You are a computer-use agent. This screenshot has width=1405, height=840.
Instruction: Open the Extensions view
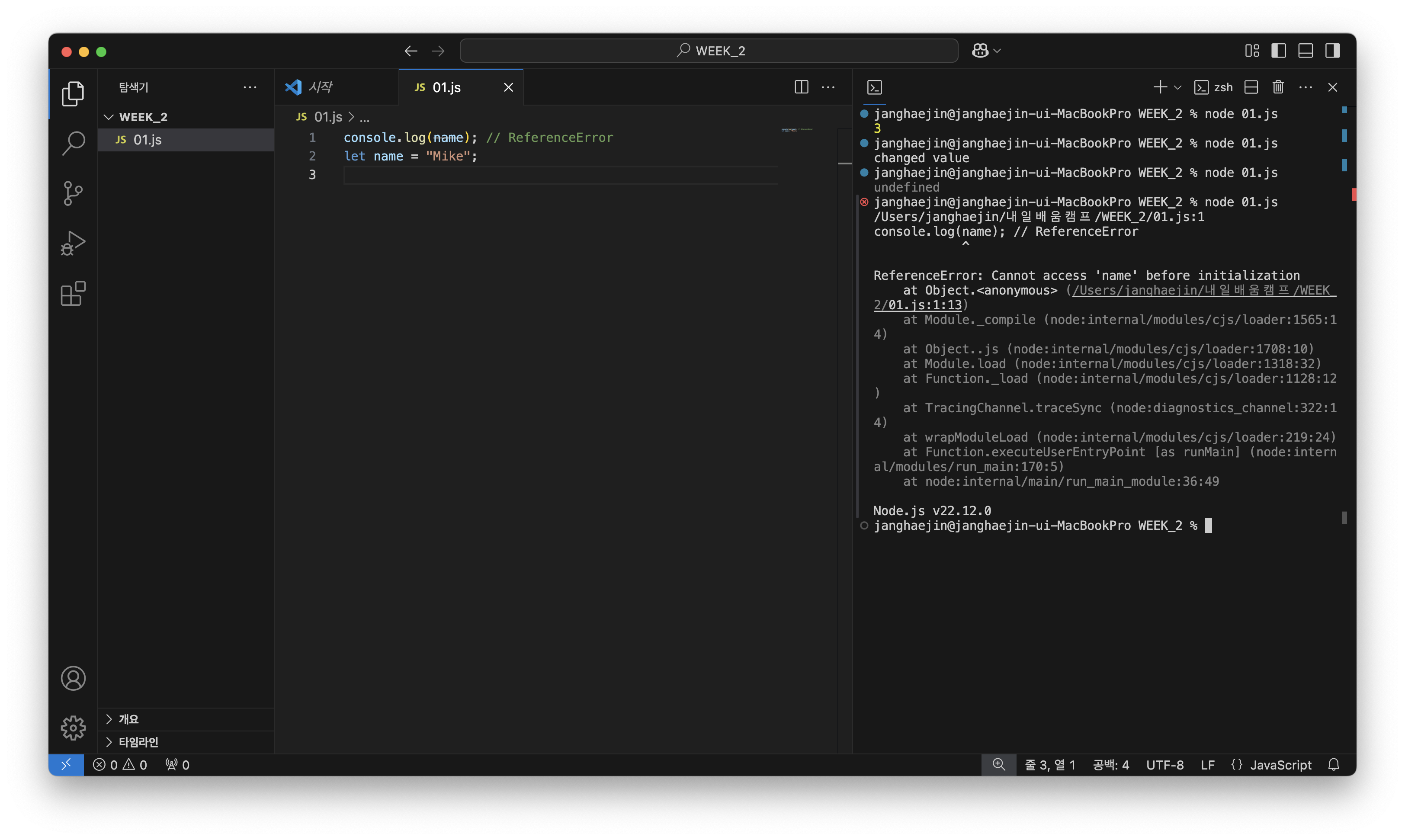(x=73, y=293)
